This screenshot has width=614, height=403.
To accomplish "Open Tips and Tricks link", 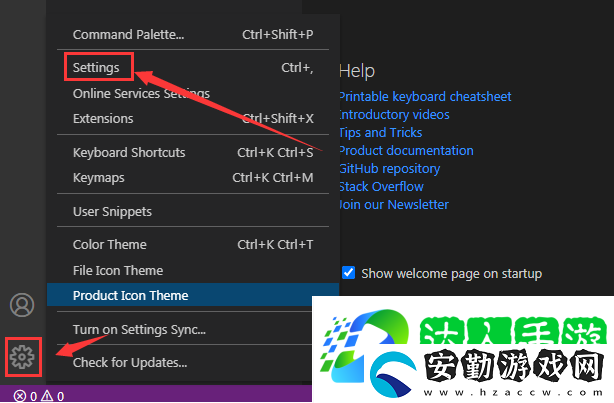I will pos(381,132).
